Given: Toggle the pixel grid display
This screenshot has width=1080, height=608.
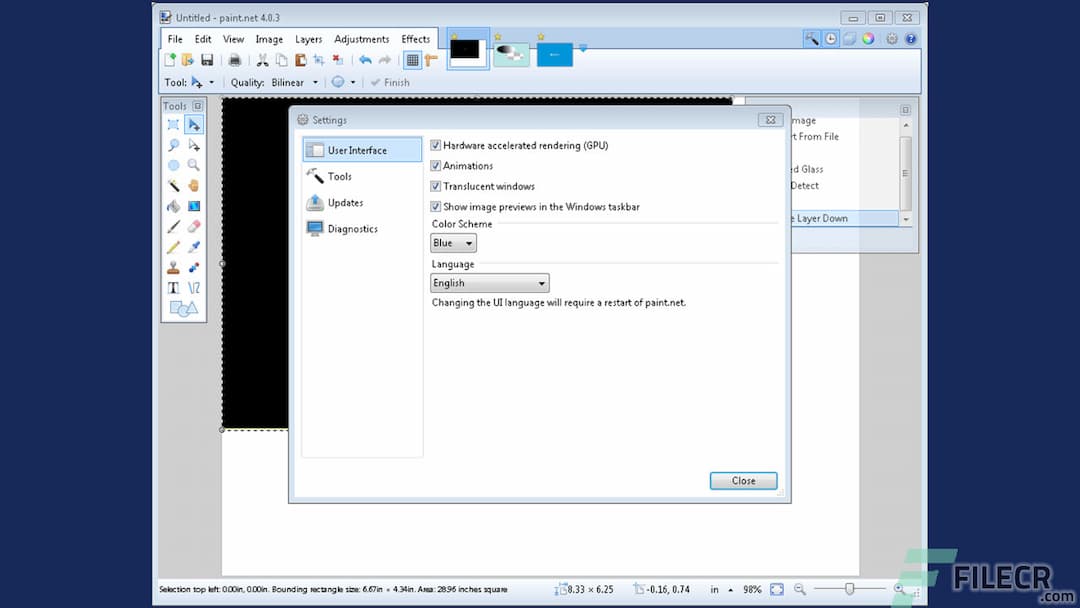Looking at the screenshot, I should pyautogui.click(x=413, y=59).
